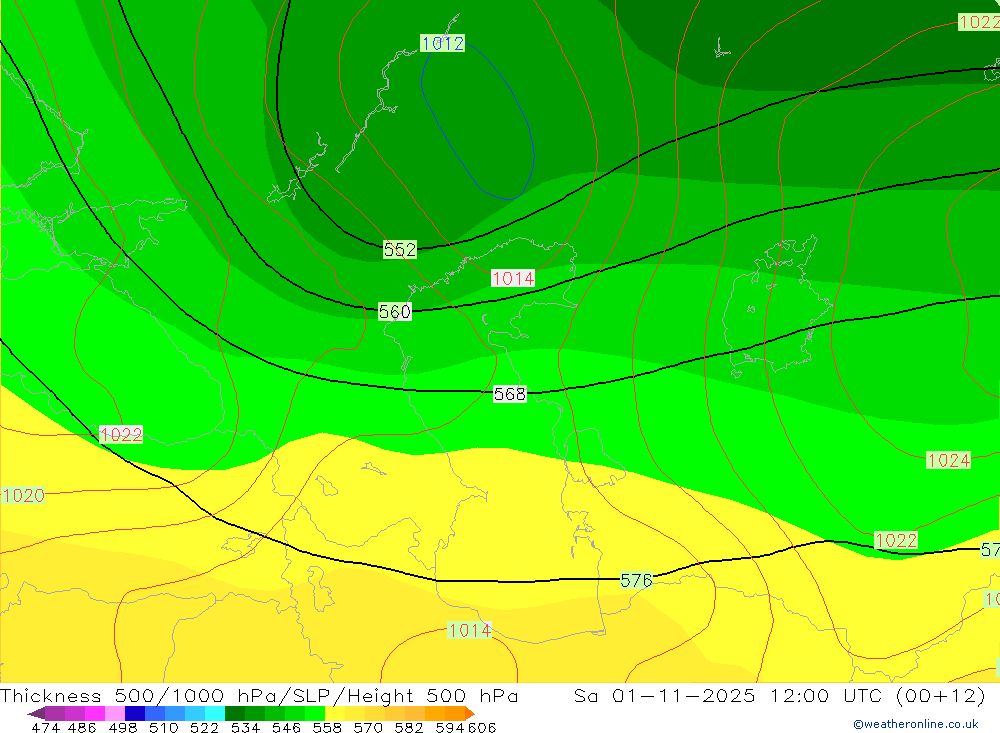Open the weatheronline.co.uk copyright link
This screenshot has width=1000, height=733.
[x=916, y=724]
